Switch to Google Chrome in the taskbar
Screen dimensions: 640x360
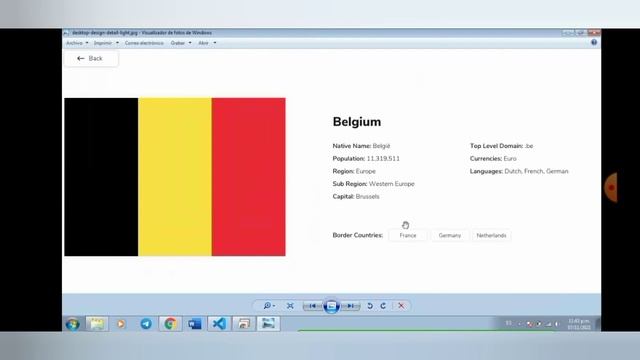[x=170, y=324]
